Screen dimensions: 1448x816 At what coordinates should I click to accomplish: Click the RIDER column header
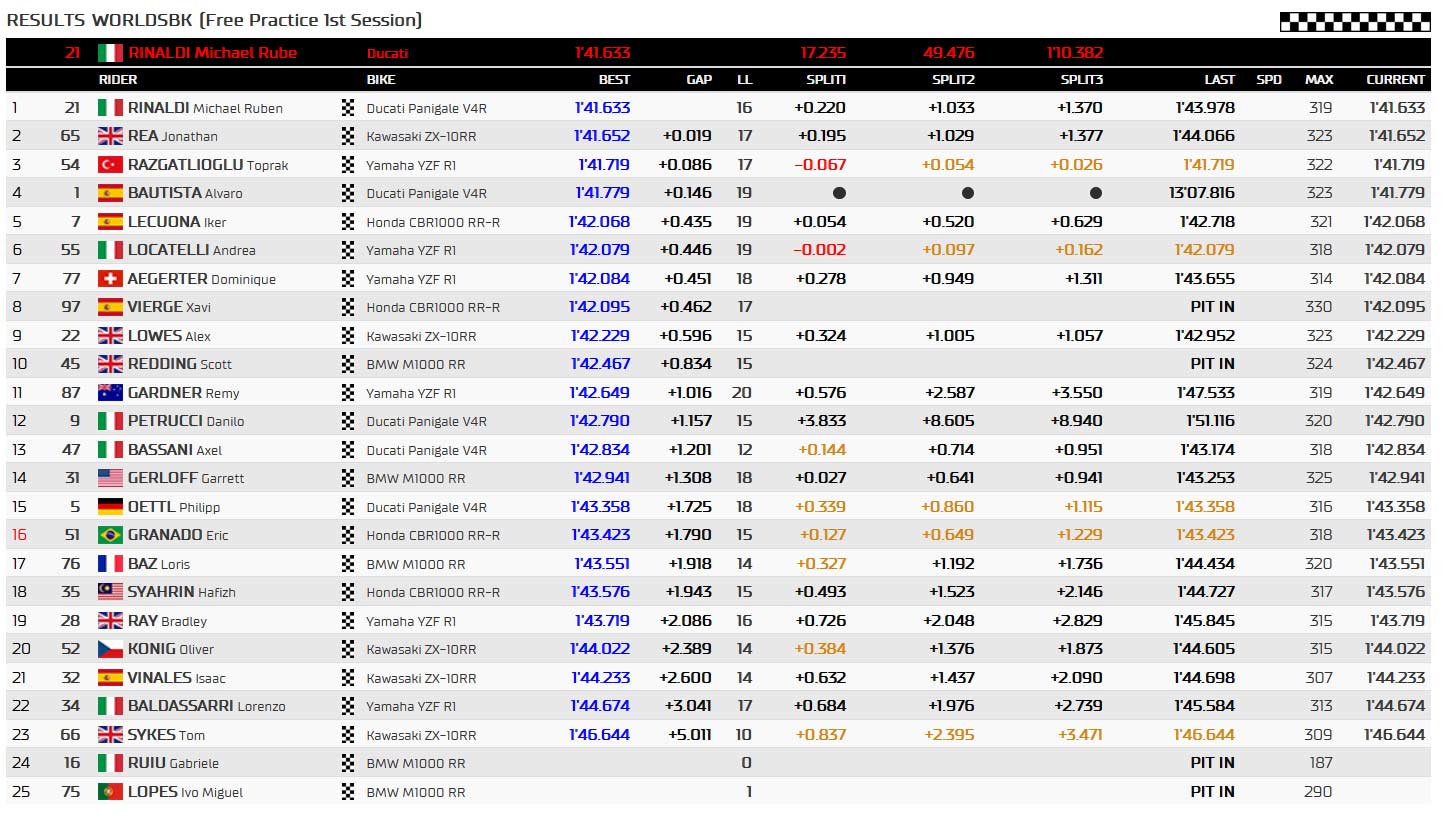pos(118,80)
